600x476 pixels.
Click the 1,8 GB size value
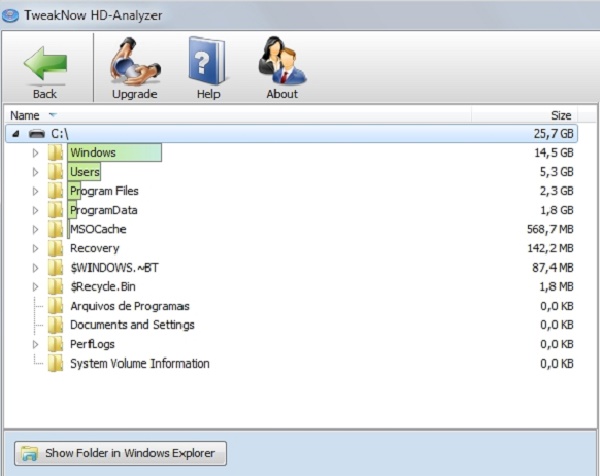556,210
